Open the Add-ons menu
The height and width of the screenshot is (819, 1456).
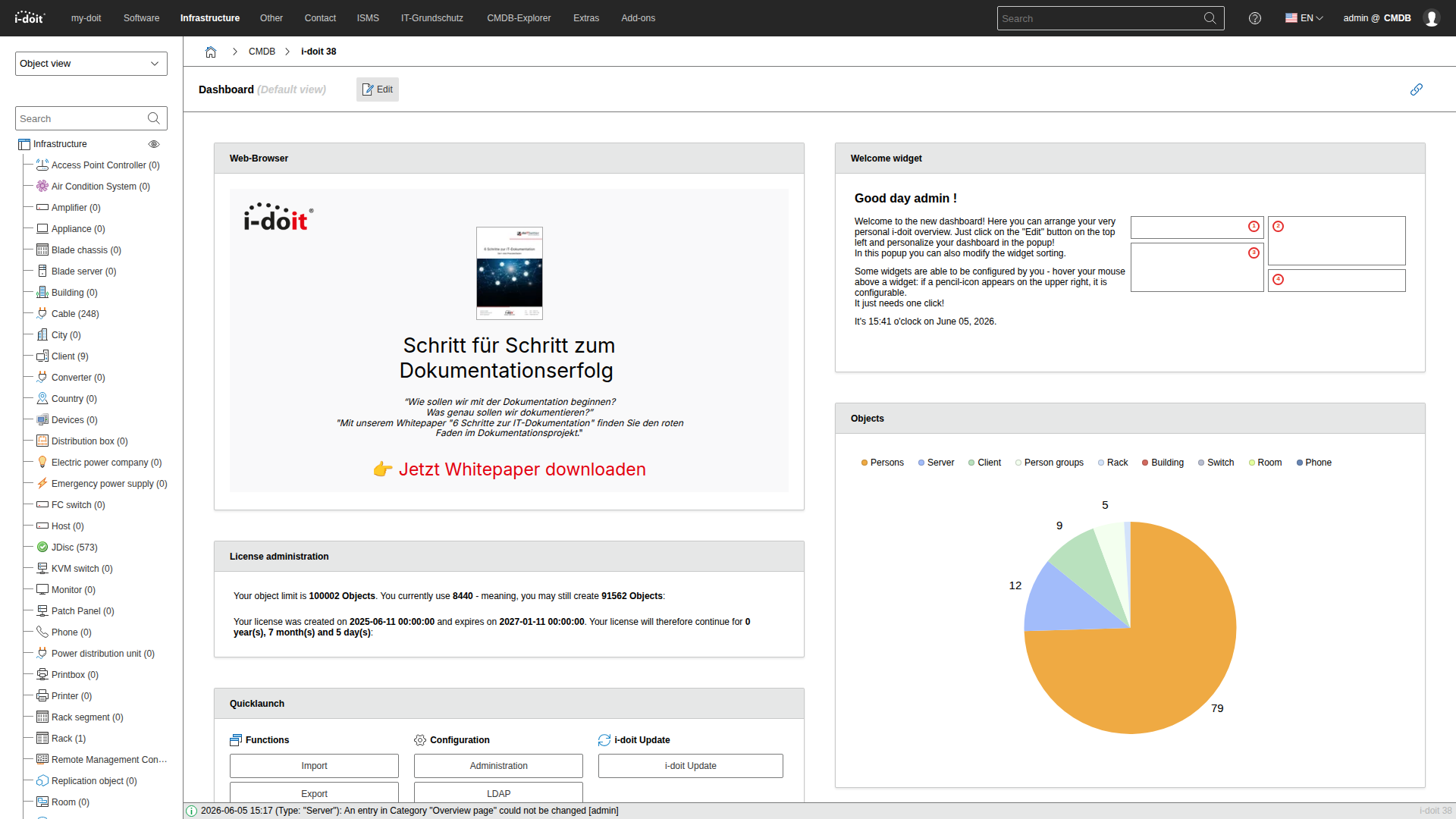click(638, 18)
